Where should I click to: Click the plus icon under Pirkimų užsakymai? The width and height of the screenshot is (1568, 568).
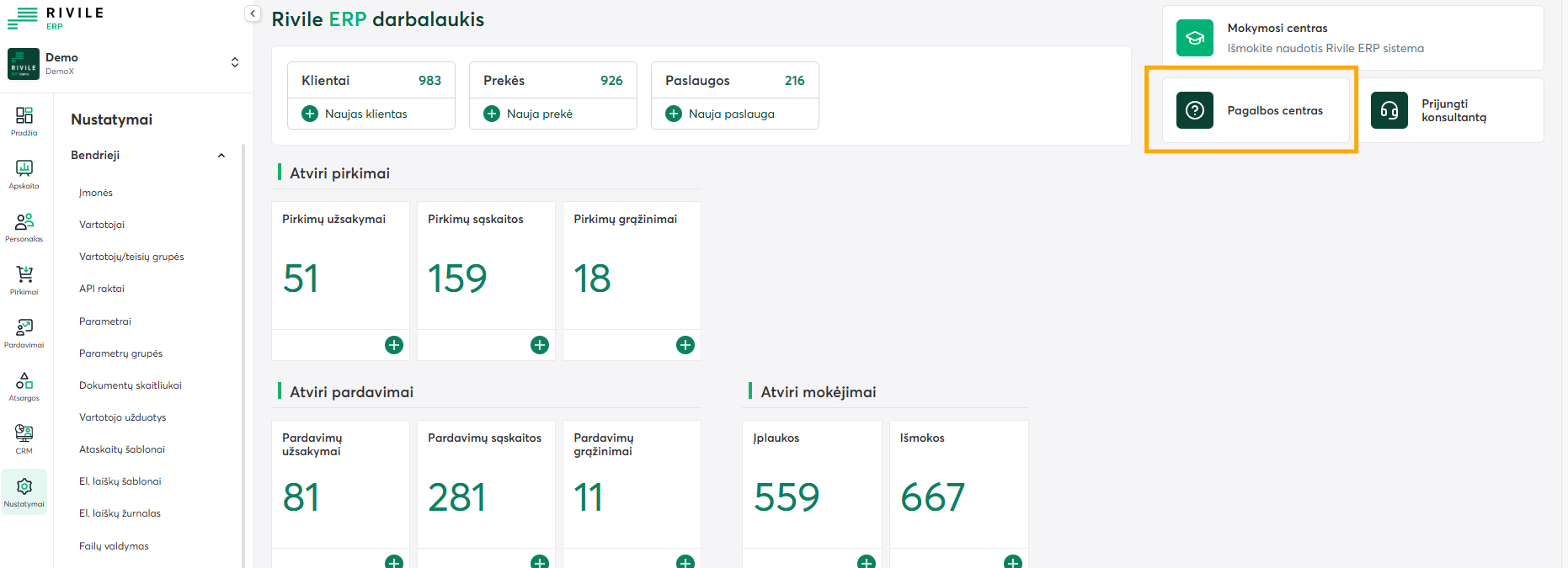tap(394, 345)
